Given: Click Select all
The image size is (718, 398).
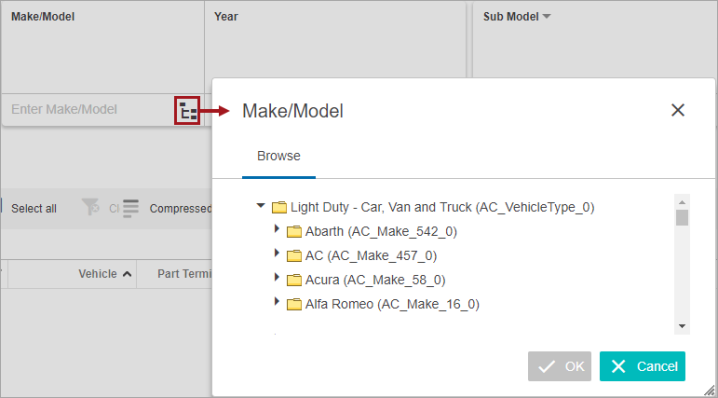Looking at the screenshot, I should [x=34, y=209].
